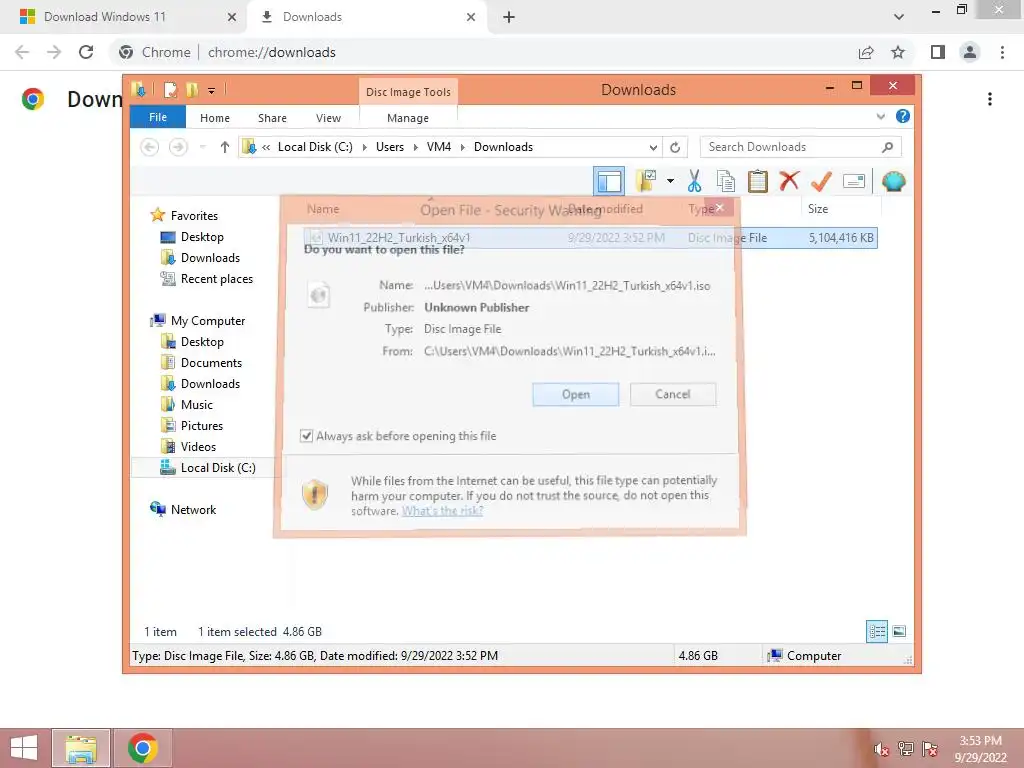Click the Open button in Security Warning

[575, 394]
